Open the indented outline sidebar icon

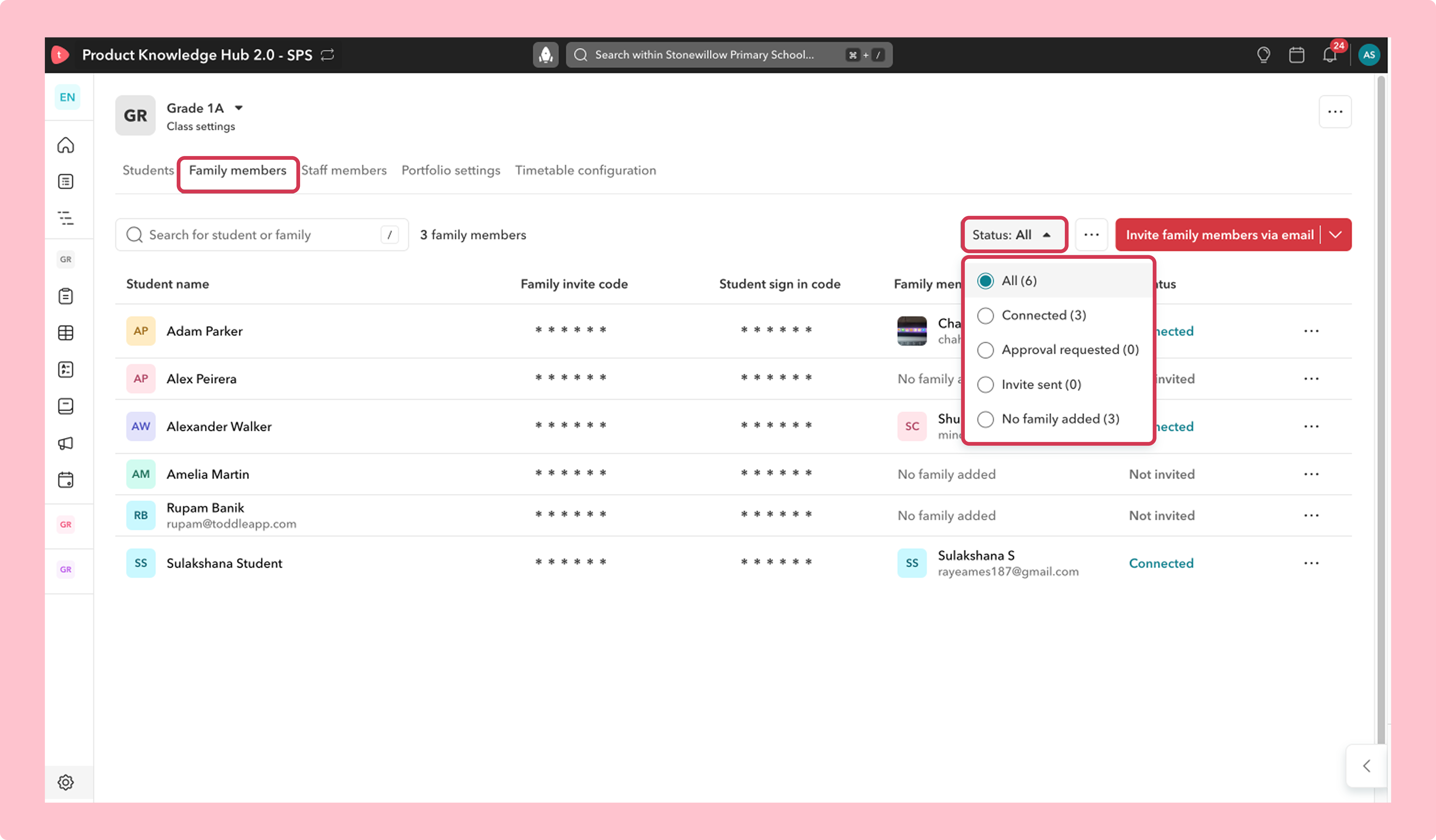click(65, 218)
